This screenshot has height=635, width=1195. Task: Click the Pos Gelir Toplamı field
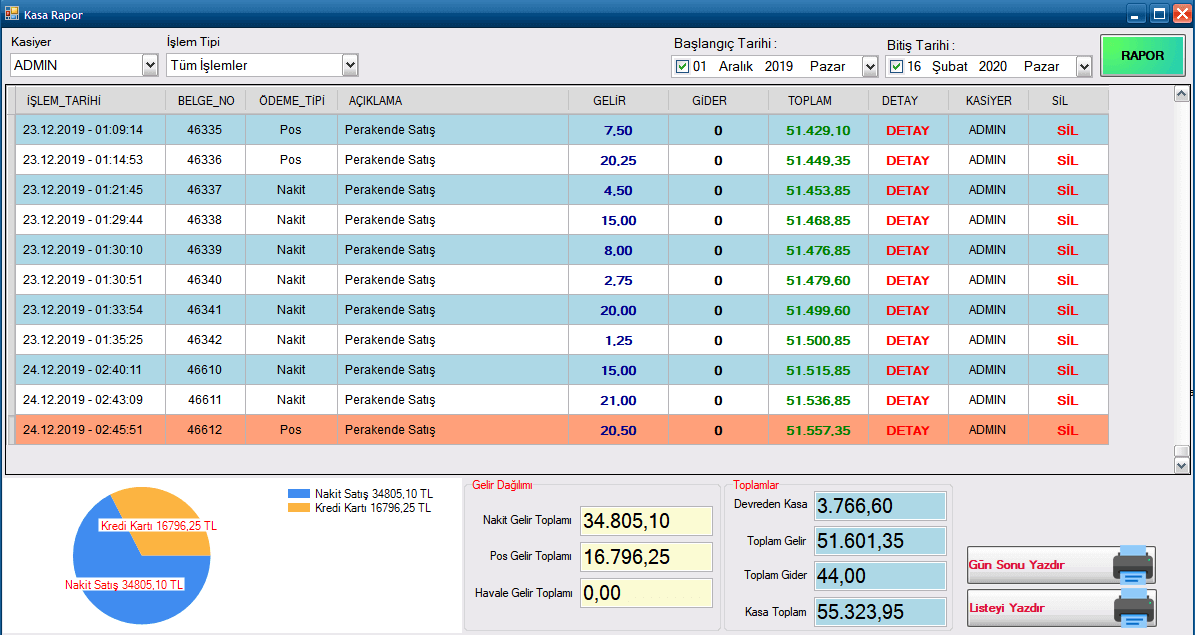[646, 556]
